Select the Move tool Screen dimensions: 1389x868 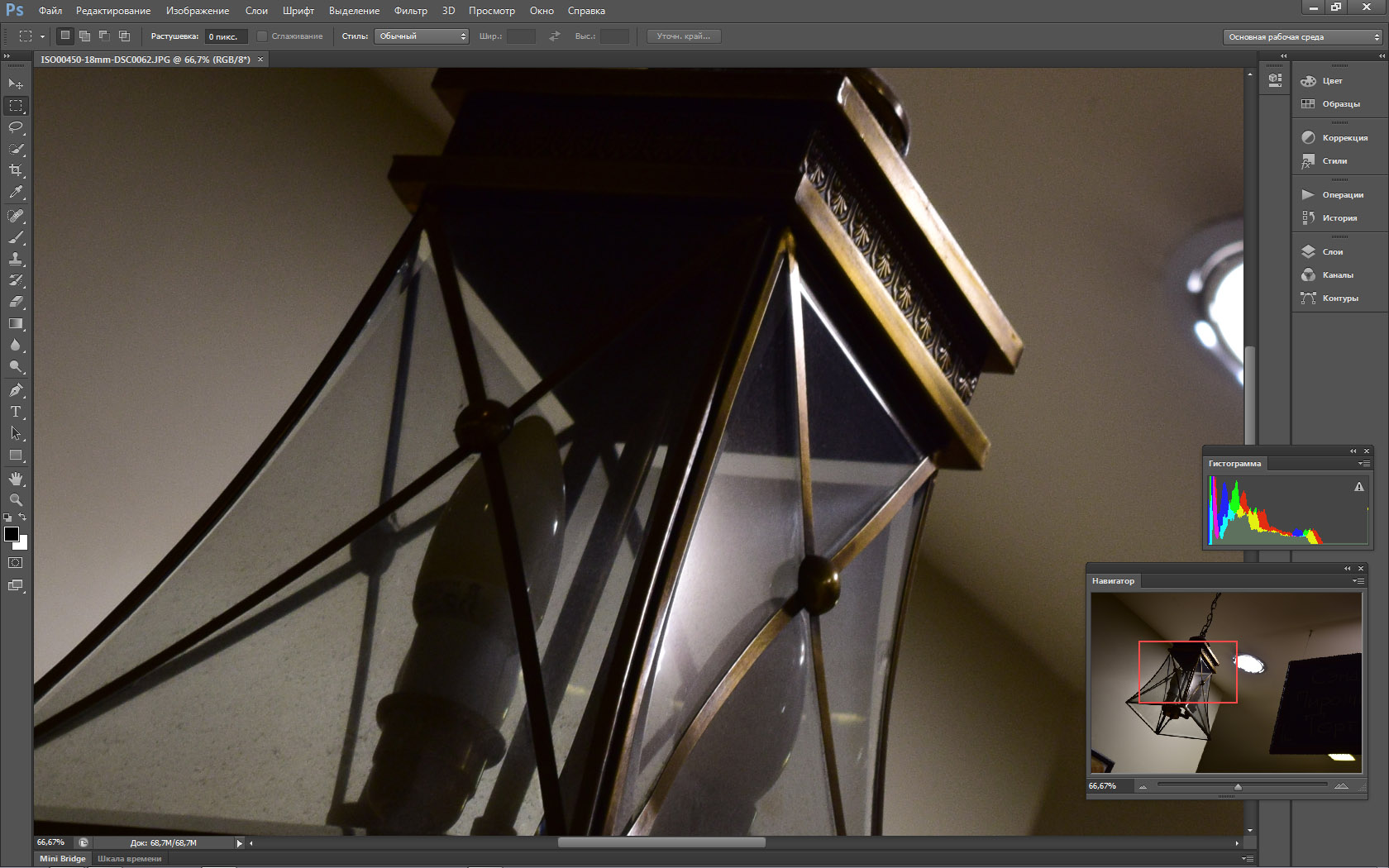[16, 83]
